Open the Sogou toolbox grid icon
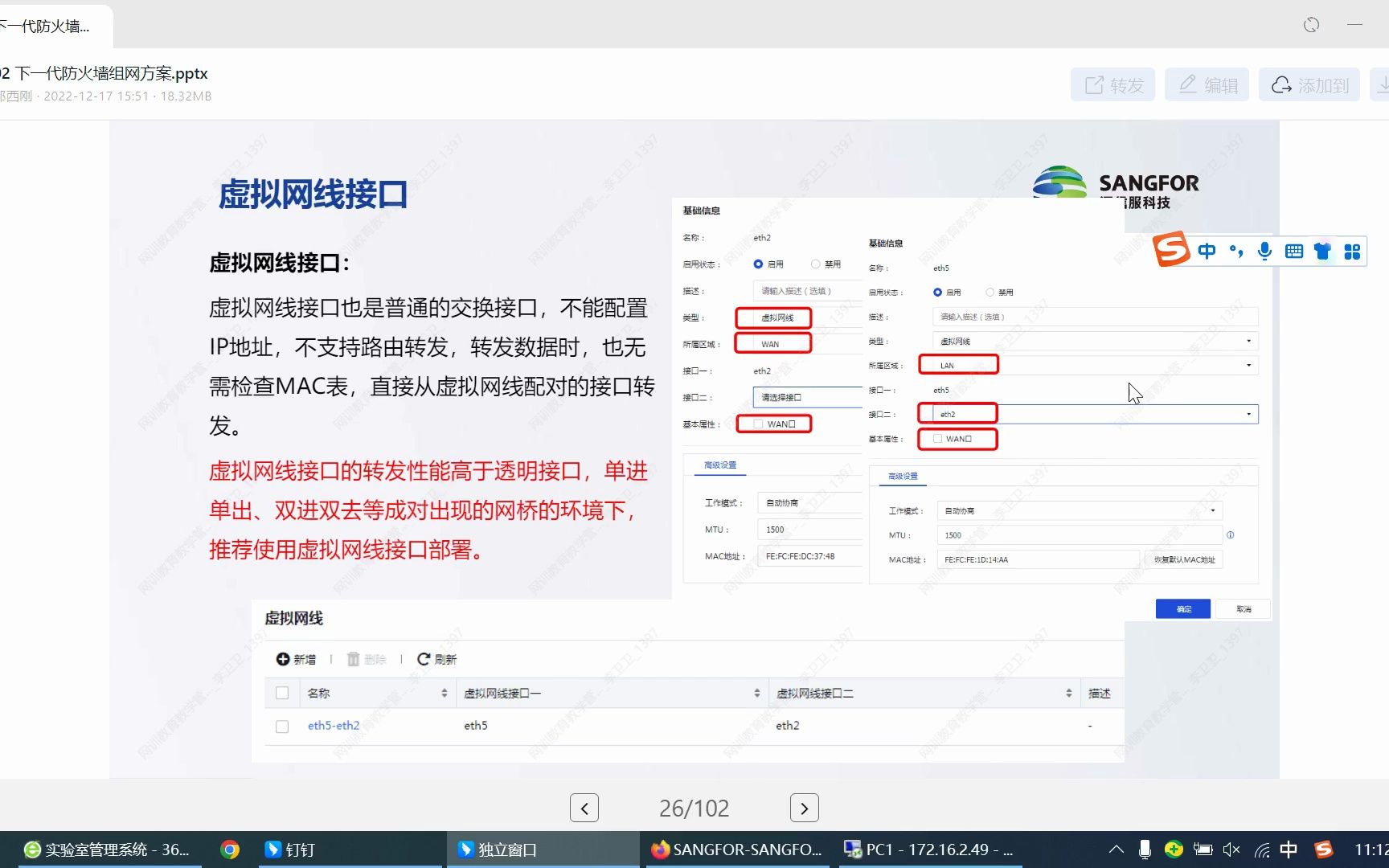This screenshot has width=1389, height=868. click(x=1352, y=252)
